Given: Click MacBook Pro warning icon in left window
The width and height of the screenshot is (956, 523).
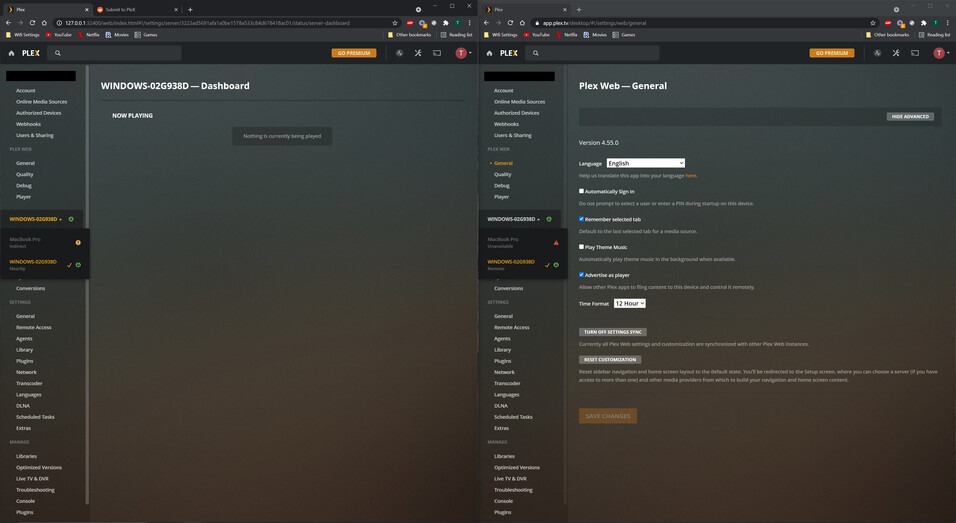Looking at the screenshot, I should pyautogui.click(x=78, y=243).
